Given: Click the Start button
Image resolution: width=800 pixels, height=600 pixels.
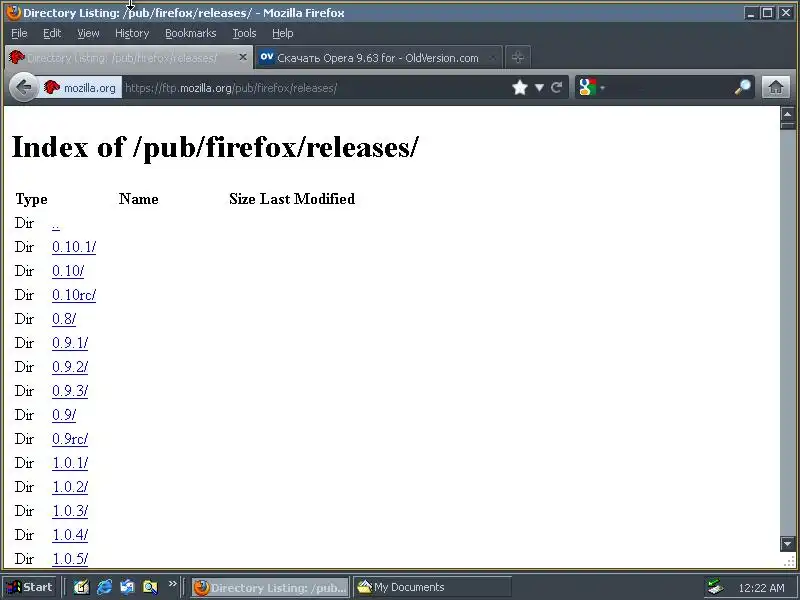Looking at the screenshot, I should coord(30,587).
